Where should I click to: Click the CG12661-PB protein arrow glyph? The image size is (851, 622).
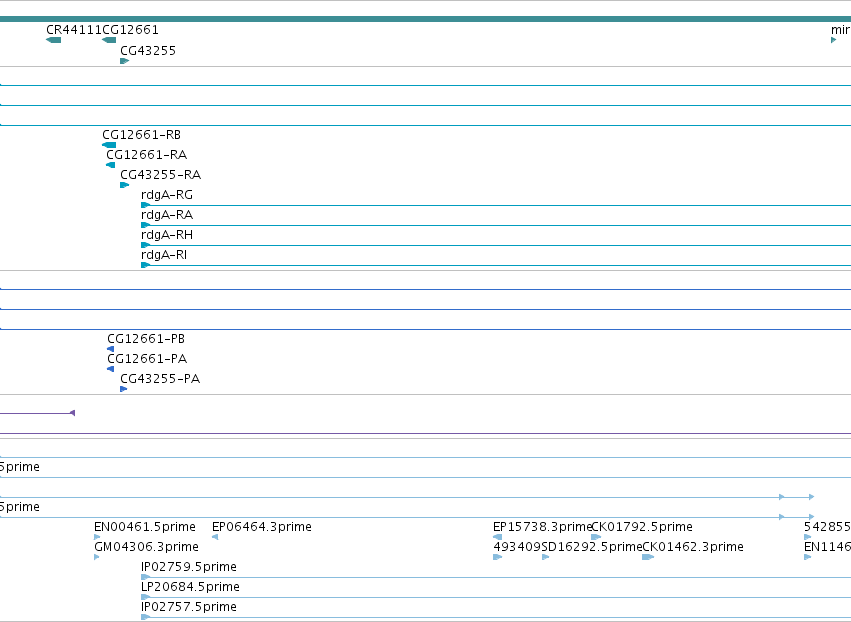tap(110, 349)
